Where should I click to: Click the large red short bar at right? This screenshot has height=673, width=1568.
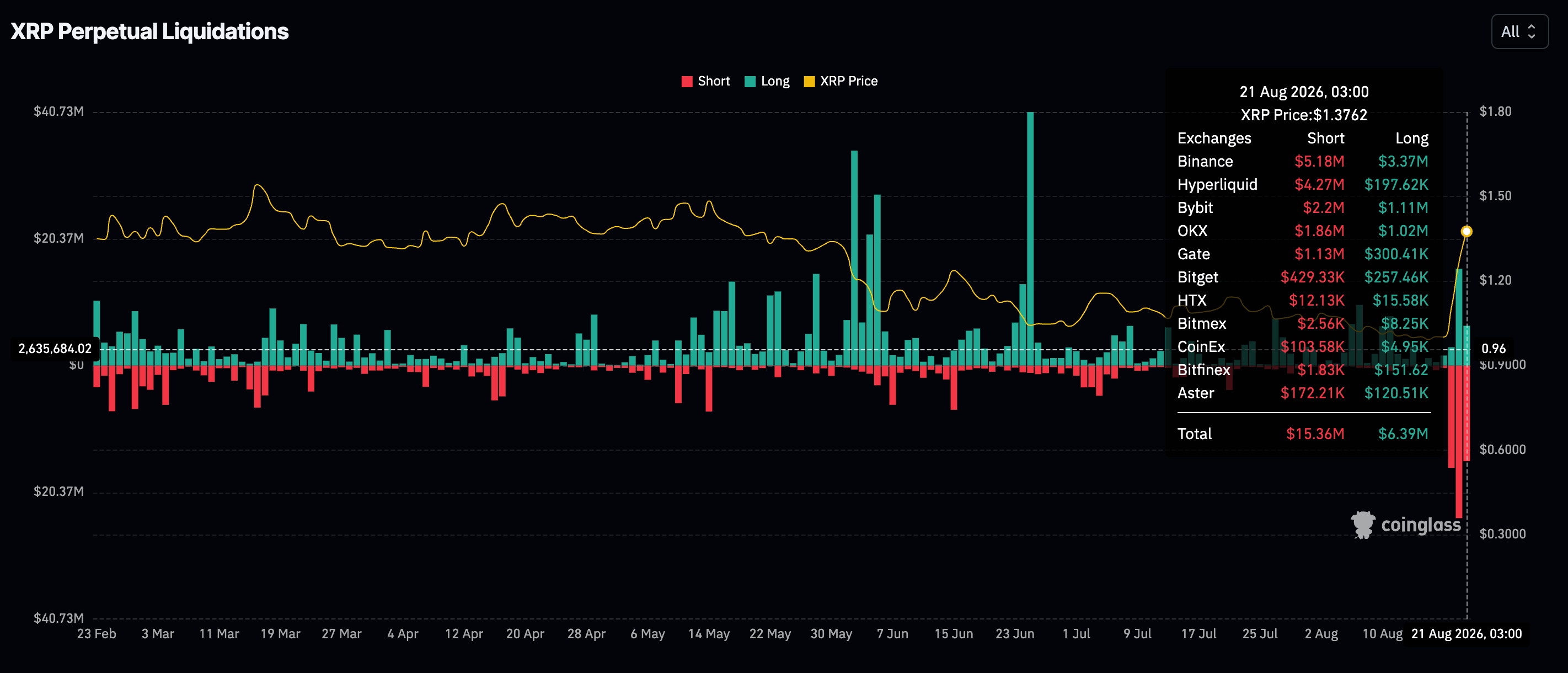coord(1459,441)
